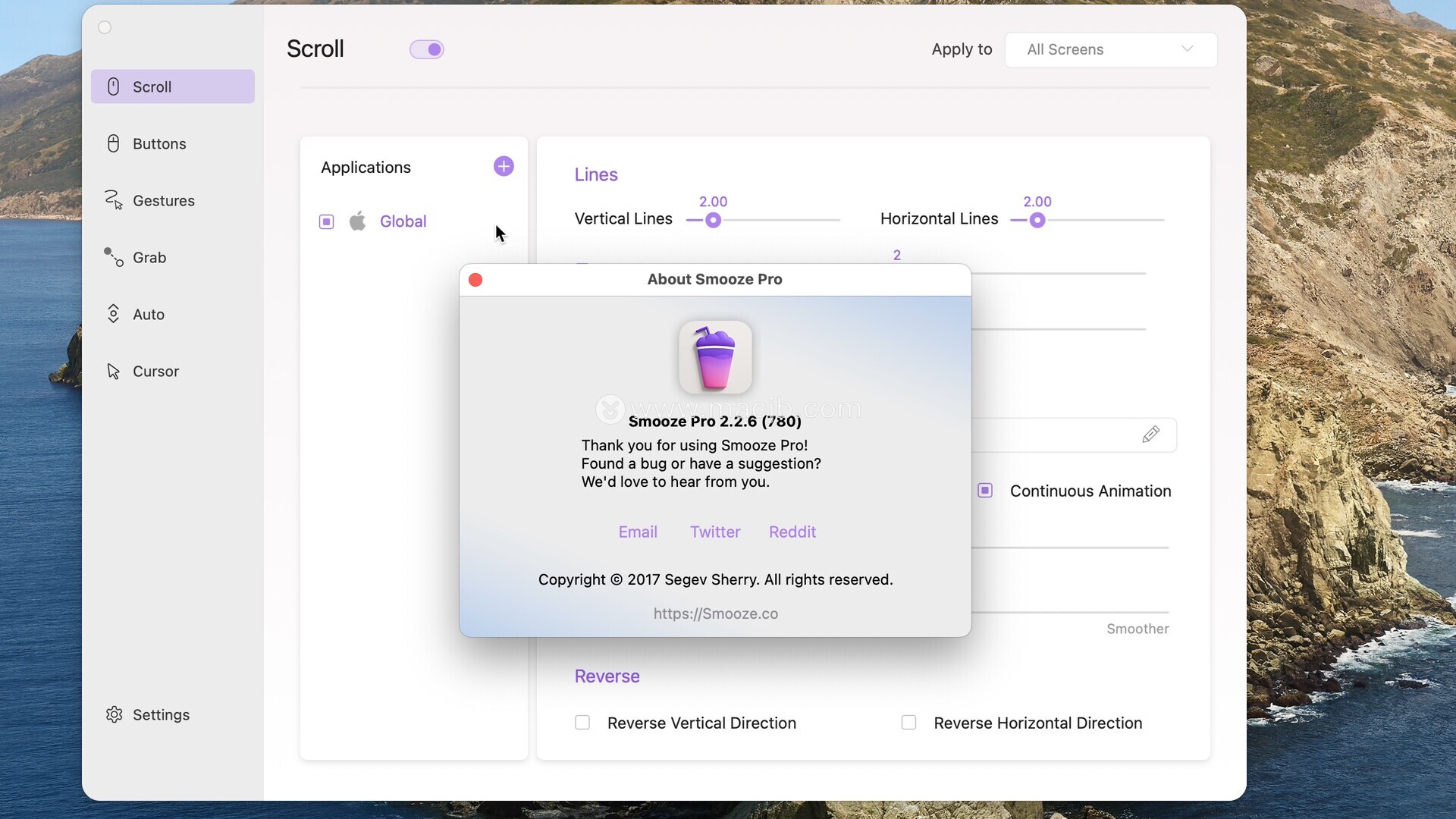Click the Reverse section heading
Viewport: 1456px width, 819px height.
(607, 676)
